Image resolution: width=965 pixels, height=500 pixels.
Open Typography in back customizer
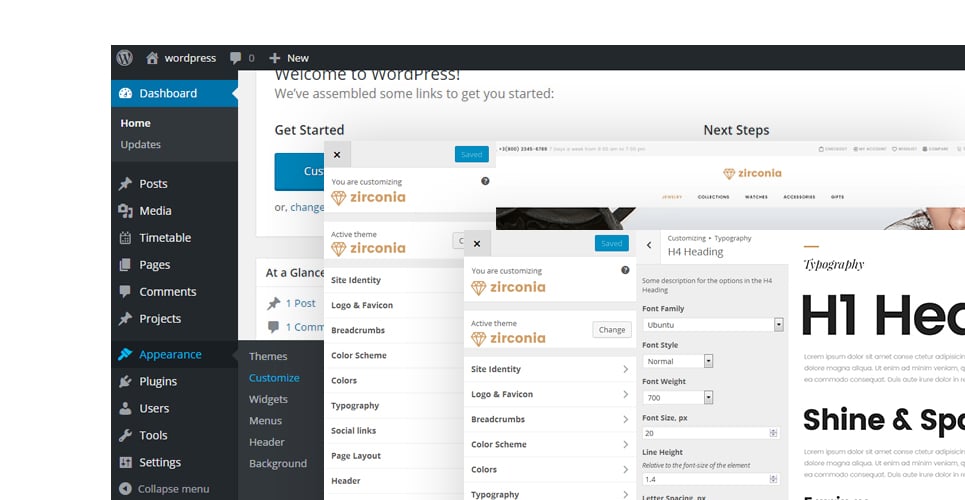(394, 405)
